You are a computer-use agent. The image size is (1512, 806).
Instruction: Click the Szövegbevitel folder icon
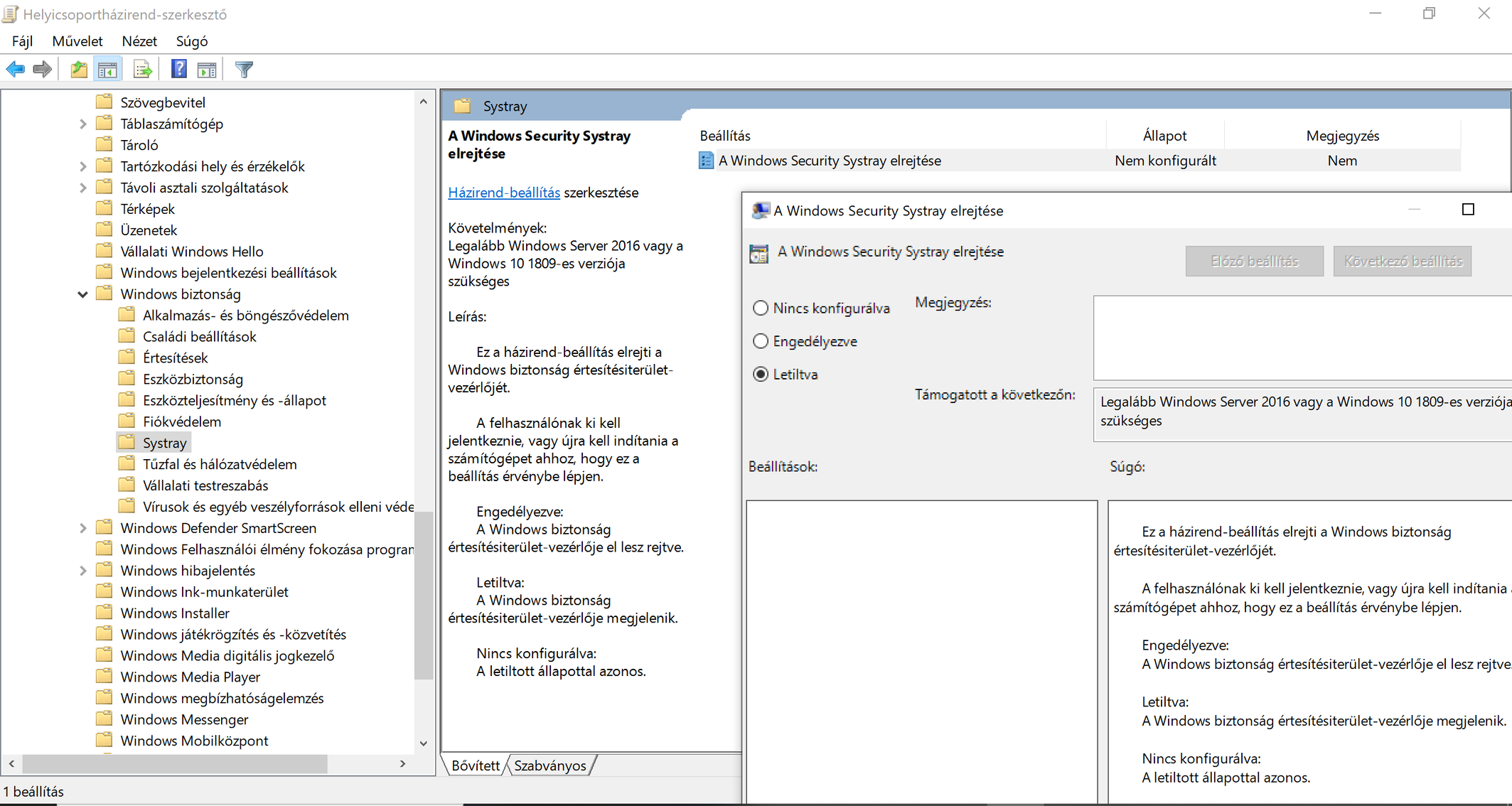click(x=104, y=102)
